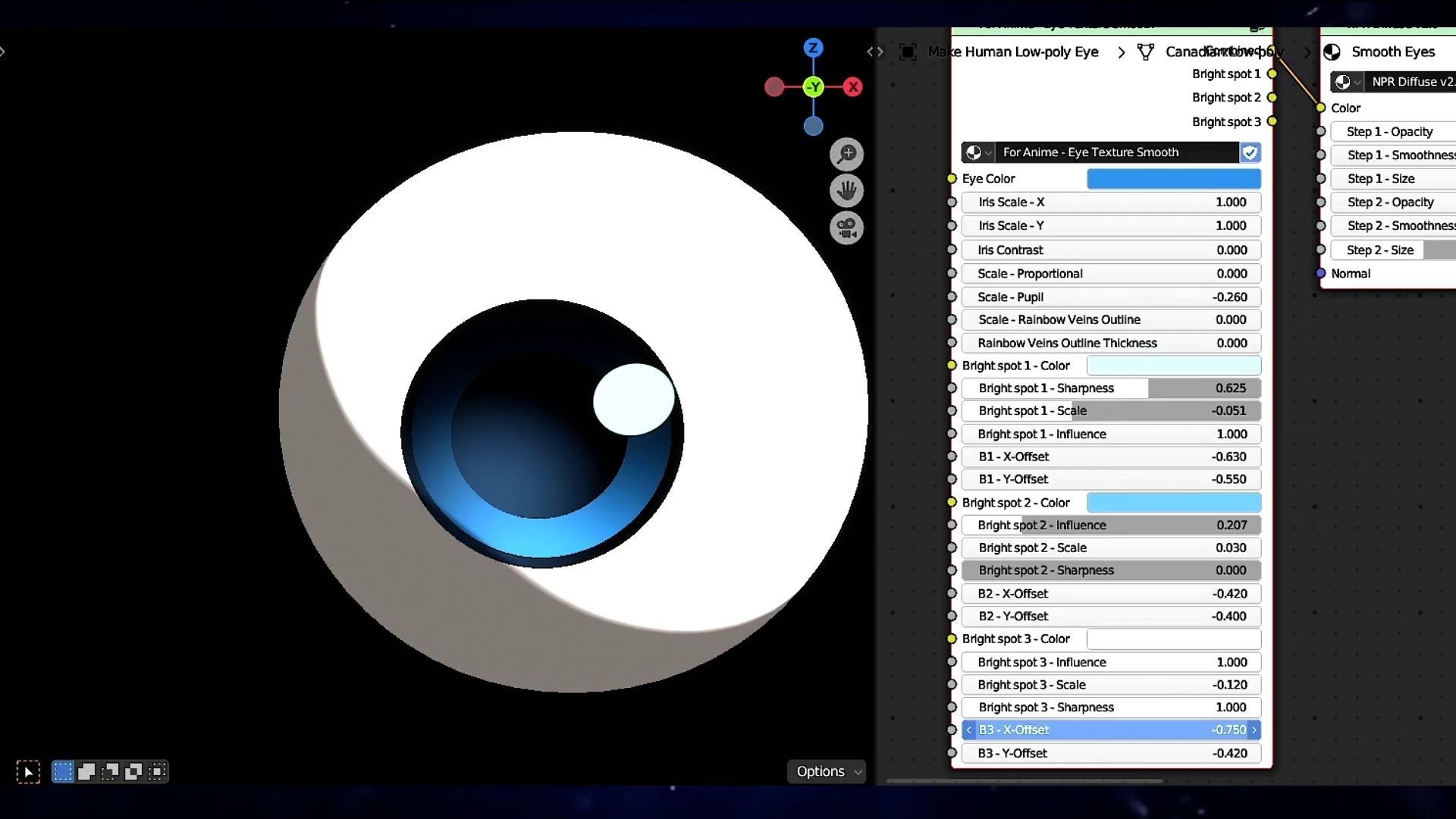Adjust Bright spot 2 - Influence slider
The width and height of the screenshot is (1456, 819).
(1111, 526)
